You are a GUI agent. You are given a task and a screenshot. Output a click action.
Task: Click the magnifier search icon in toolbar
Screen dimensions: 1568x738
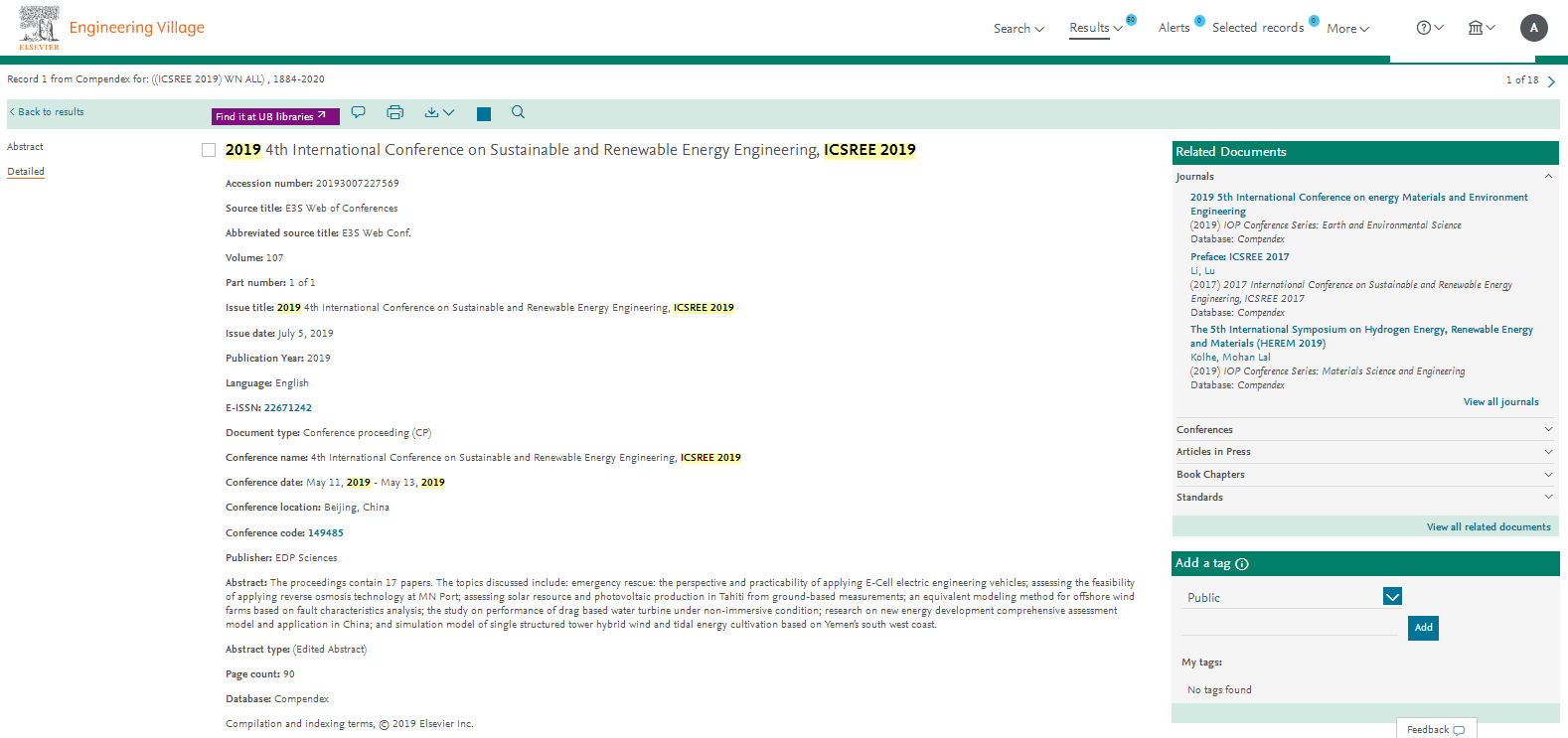[x=518, y=112]
